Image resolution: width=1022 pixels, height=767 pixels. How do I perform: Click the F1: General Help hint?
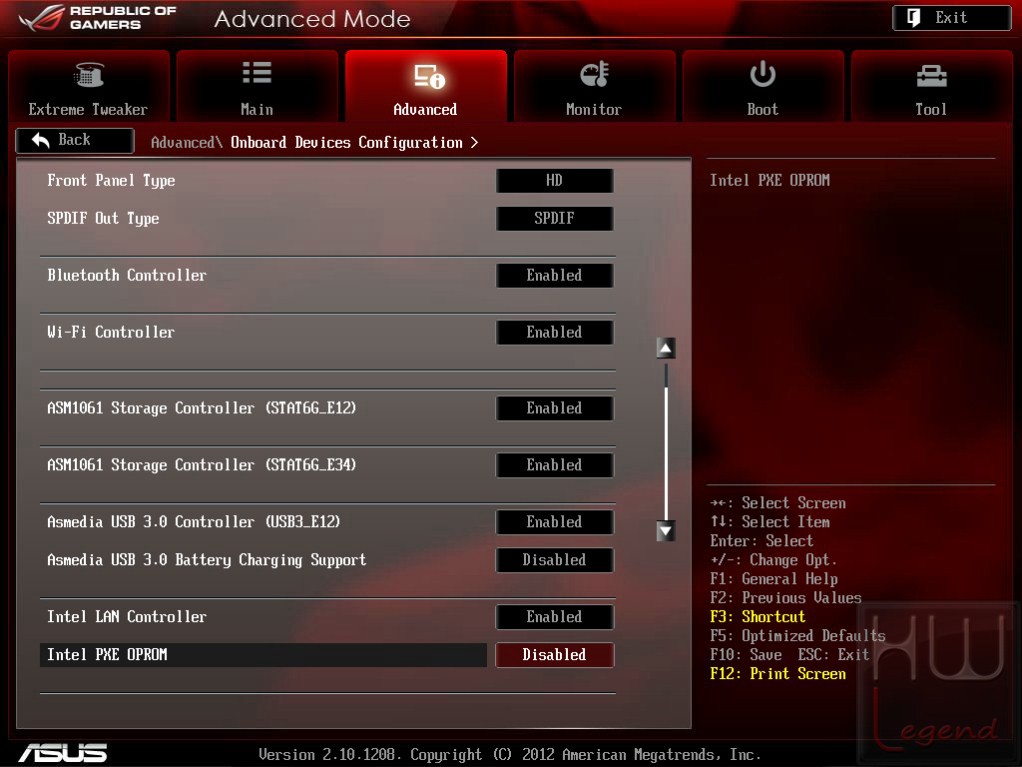click(x=774, y=579)
